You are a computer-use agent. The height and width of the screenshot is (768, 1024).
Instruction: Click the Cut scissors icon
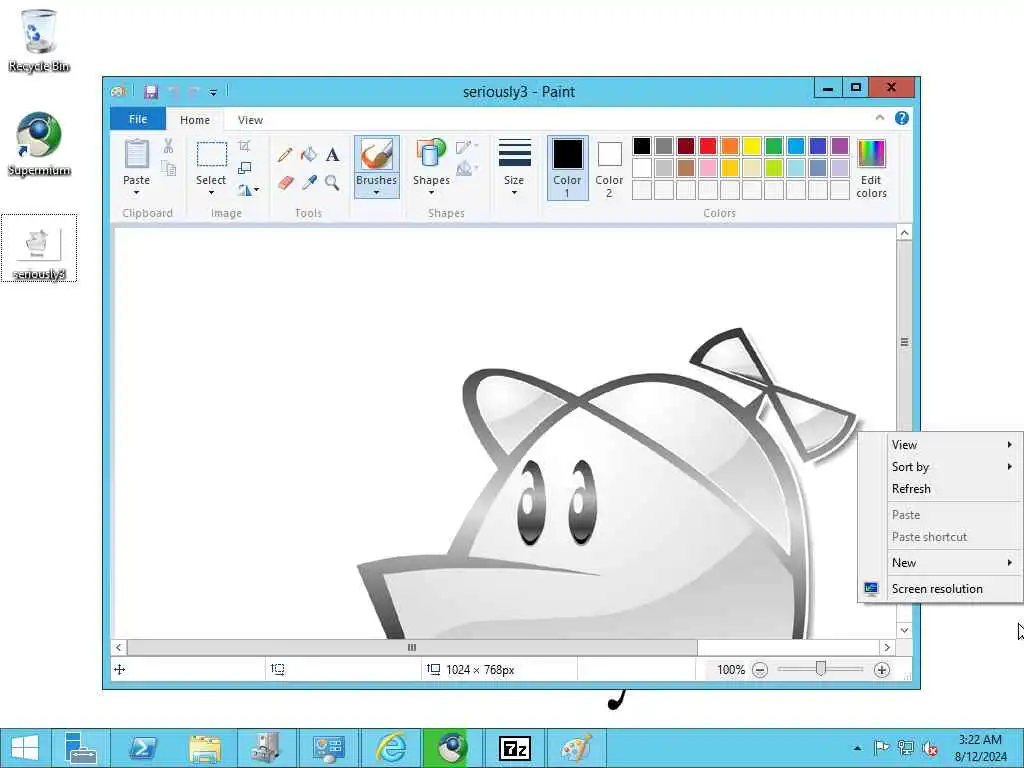pos(168,146)
